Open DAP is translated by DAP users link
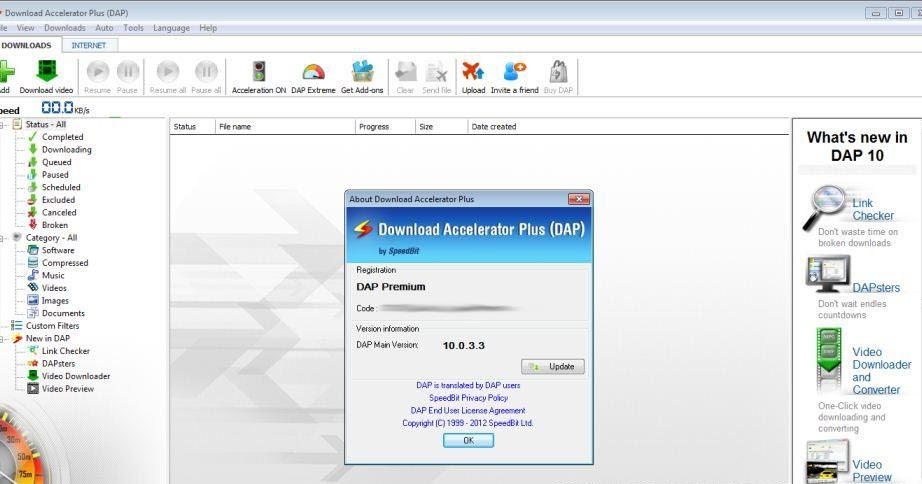The width and height of the screenshot is (922, 484). point(468,385)
